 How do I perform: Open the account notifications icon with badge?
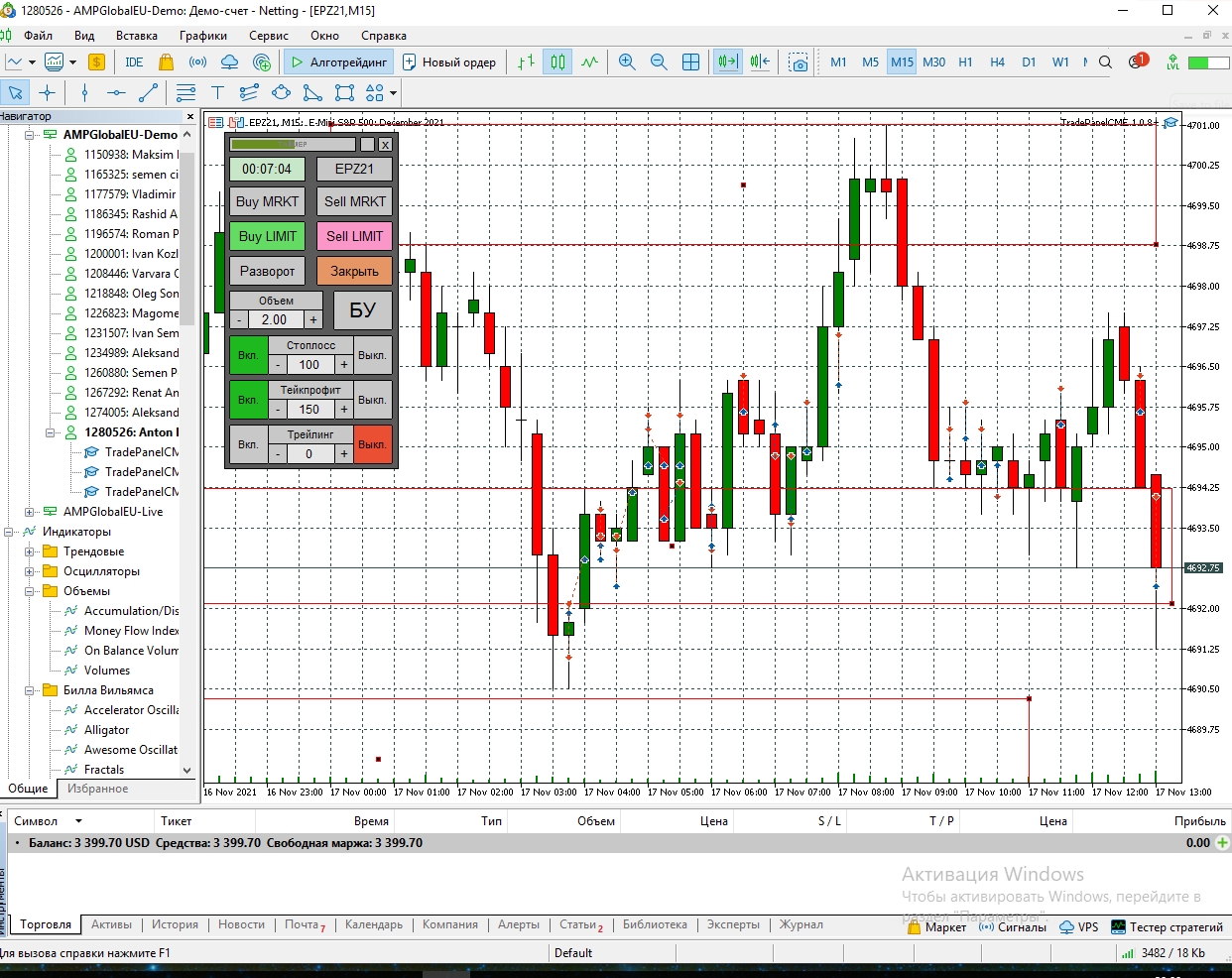(x=1138, y=61)
